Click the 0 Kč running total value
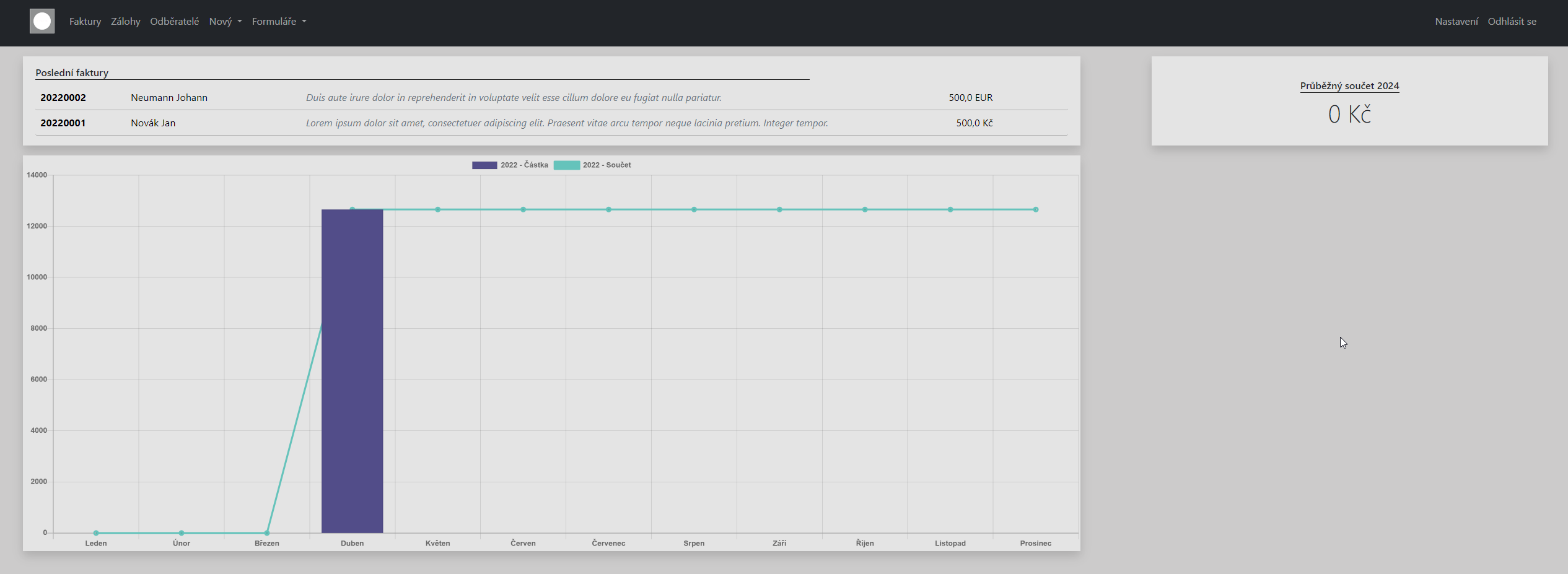The width and height of the screenshot is (1568, 574). [1349, 114]
